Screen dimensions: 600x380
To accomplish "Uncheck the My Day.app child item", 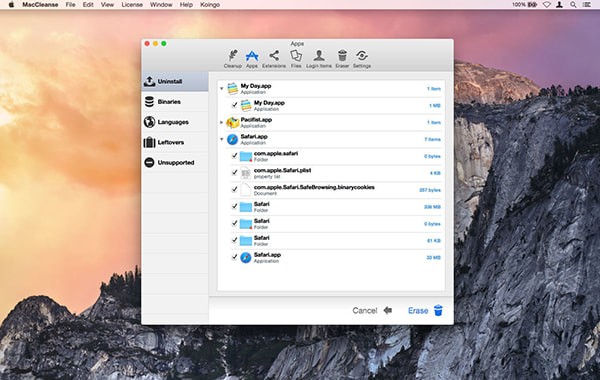I will coord(234,105).
